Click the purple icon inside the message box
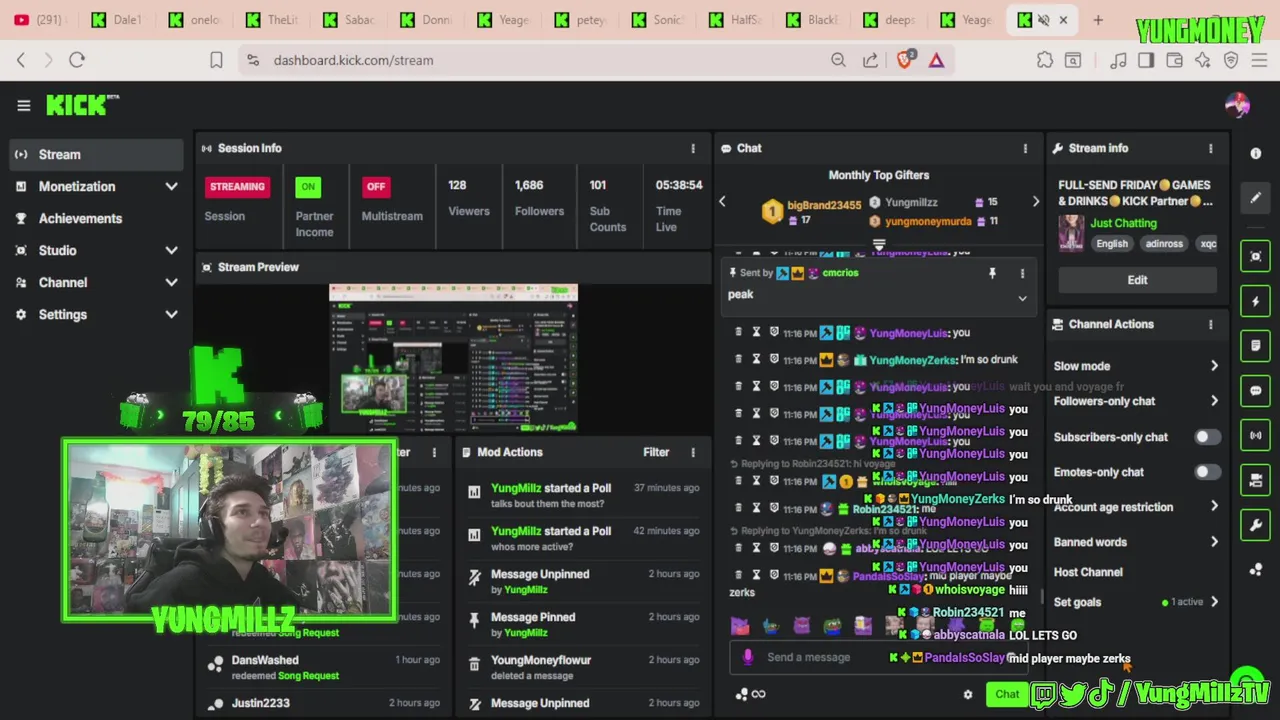Image resolution: width=1280 pixels, height=720 pixels. [748, 657]
